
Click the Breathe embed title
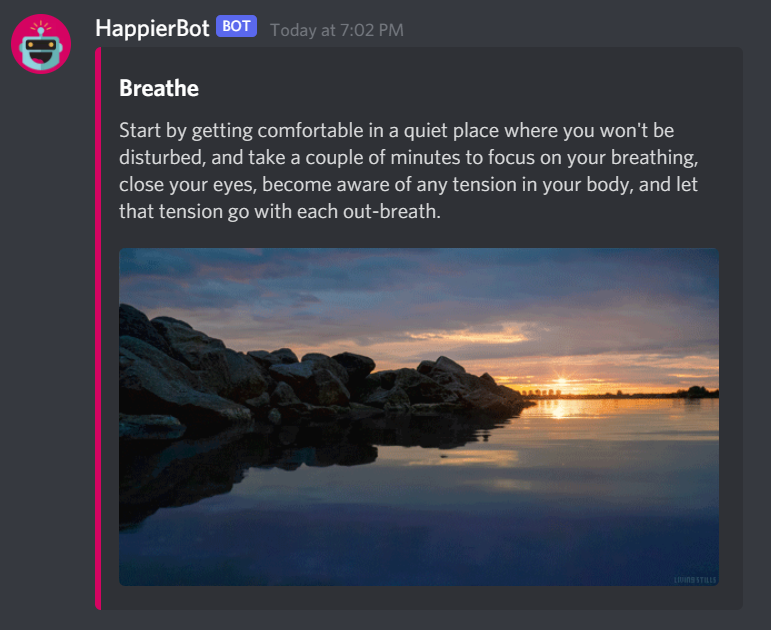(x=159, y=89)
